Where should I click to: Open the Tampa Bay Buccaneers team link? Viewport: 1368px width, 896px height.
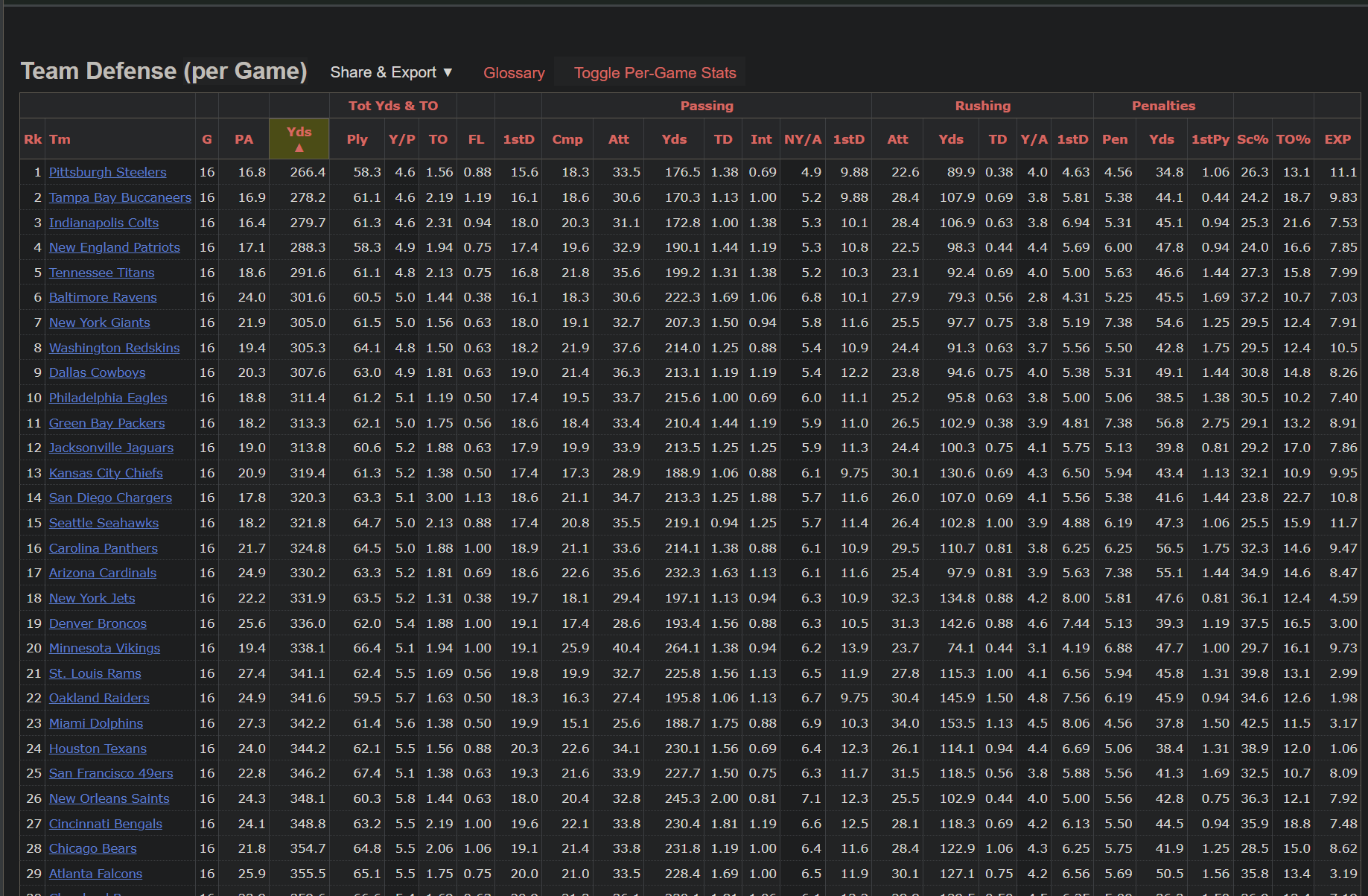120,197
